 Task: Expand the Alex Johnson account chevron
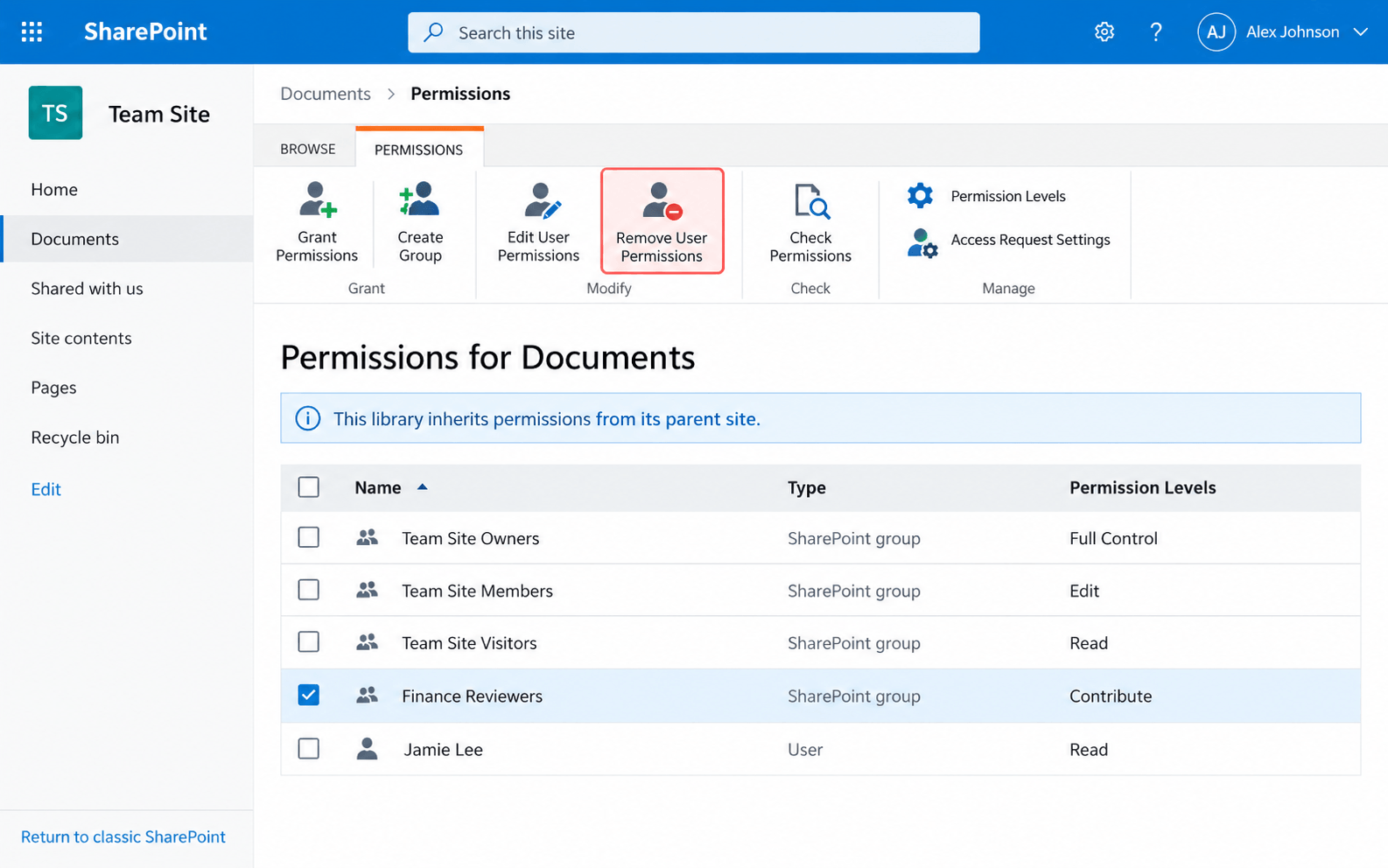click(1361, 32)
